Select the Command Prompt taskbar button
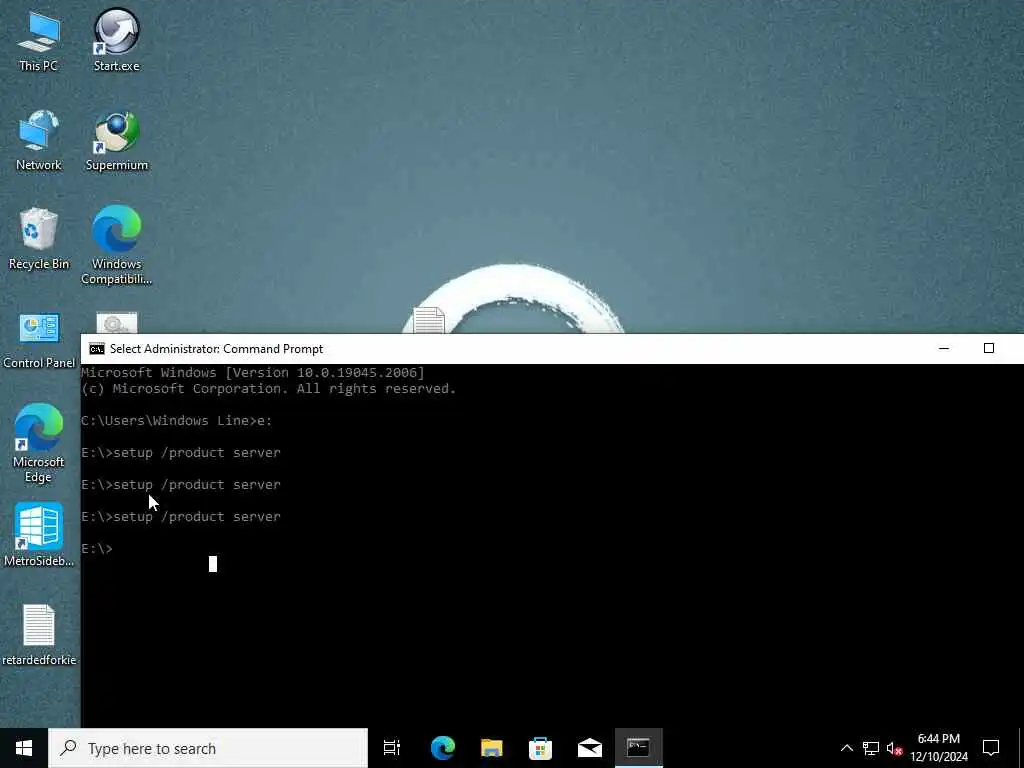Image resolution: width=1024 pixels, height=768 pixels. pos(639,748)
